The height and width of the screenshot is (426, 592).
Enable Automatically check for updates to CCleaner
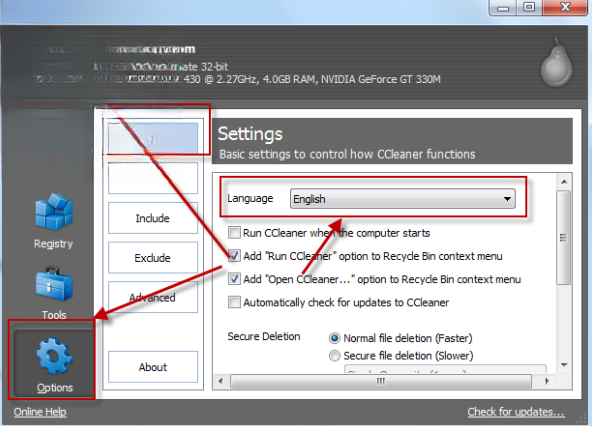[x=234, y=302]
